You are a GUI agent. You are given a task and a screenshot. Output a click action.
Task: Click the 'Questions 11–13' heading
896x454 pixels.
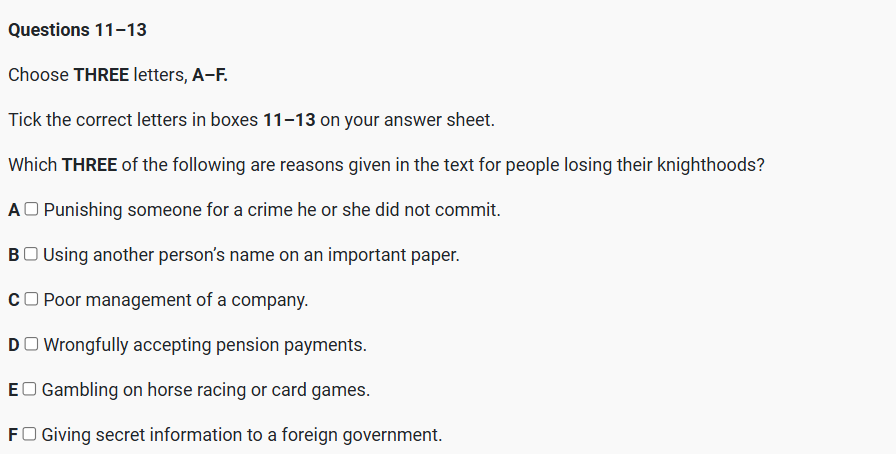(x=77, y=30)
